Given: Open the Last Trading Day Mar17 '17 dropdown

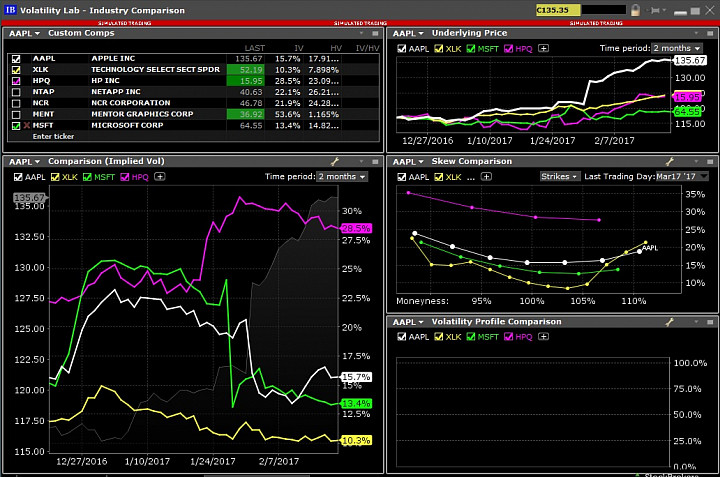Looking at the screenshot, I should click(682, 176).
